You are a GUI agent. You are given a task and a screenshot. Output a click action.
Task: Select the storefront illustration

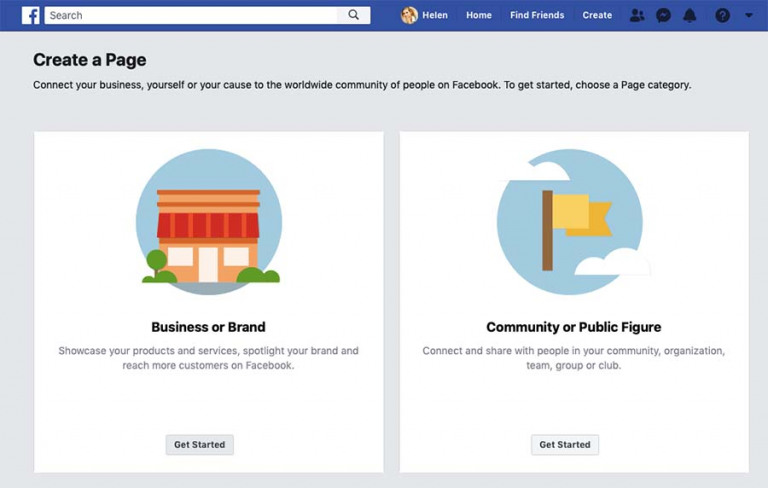(209, 222)
